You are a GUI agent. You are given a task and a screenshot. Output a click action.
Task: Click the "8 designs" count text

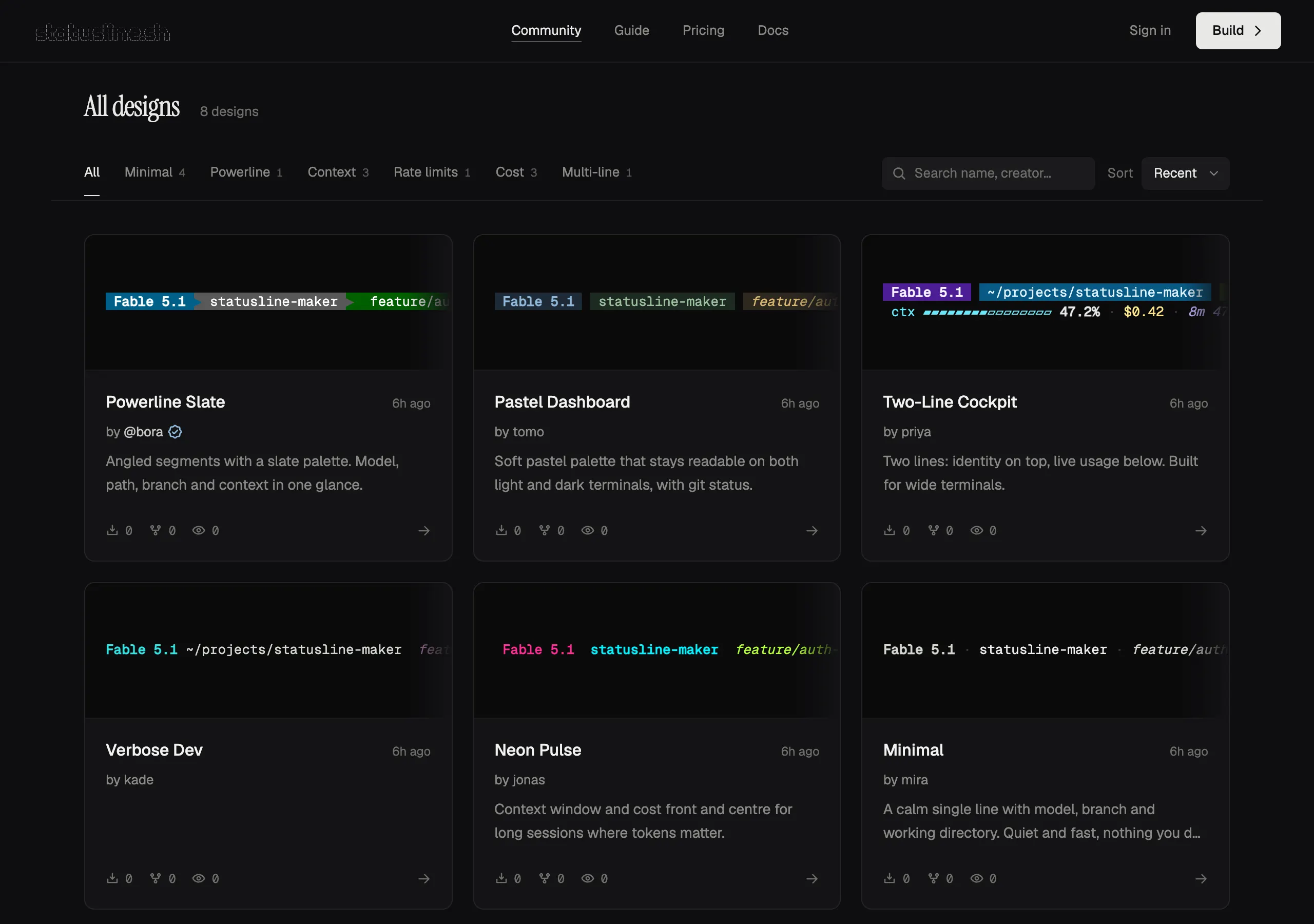tap(229, 111)
